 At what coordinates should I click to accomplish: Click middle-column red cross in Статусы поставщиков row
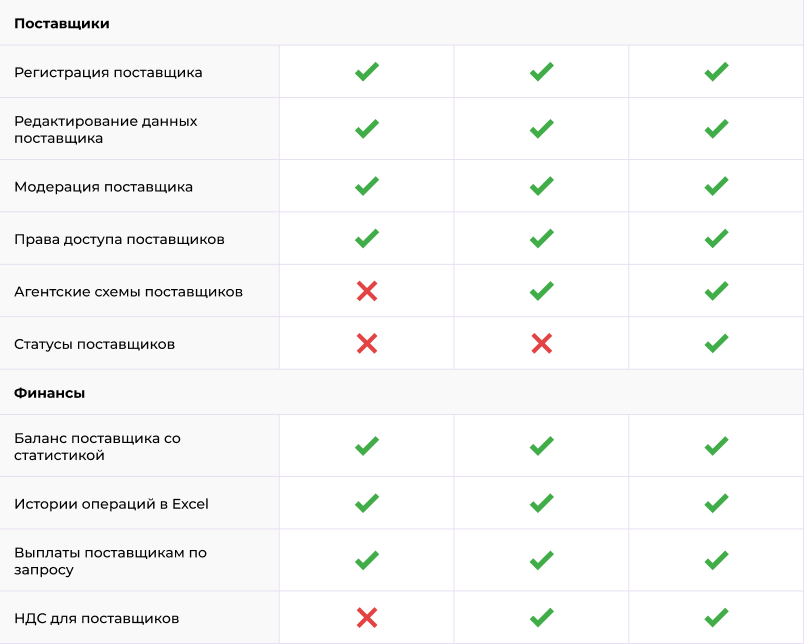tap(541, 343)
